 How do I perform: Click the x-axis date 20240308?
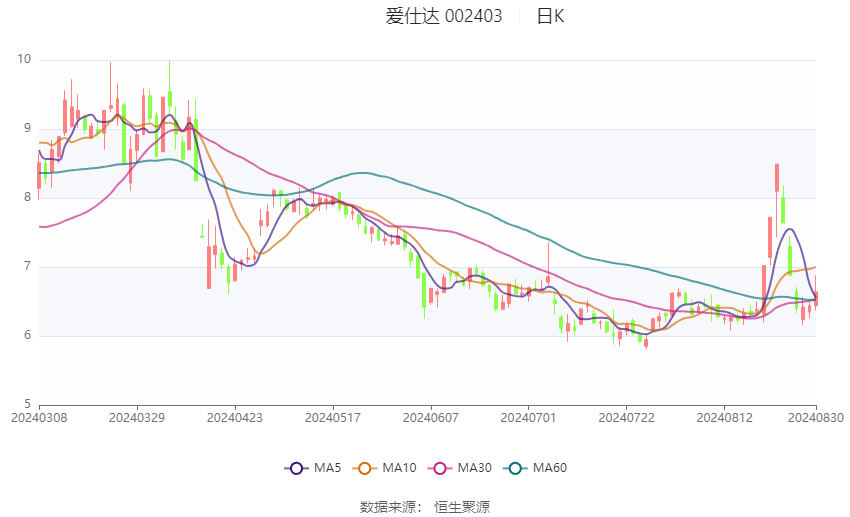(x=39, y=418)
